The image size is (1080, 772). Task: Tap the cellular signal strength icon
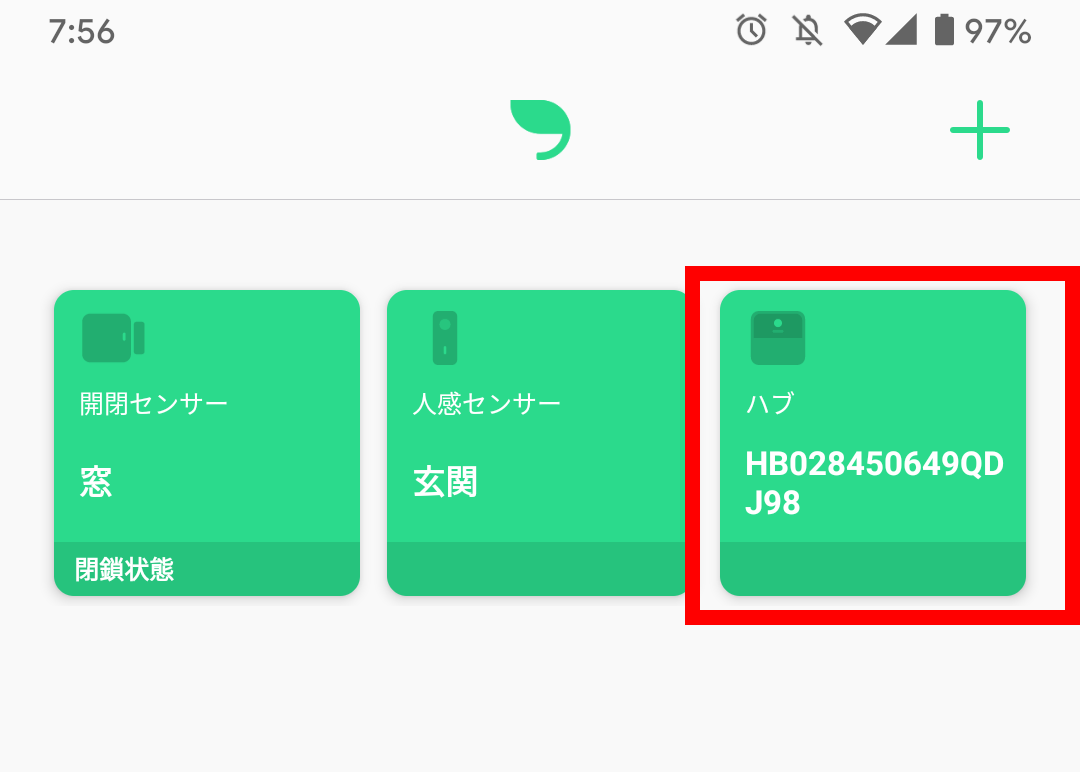coord(901,30)
